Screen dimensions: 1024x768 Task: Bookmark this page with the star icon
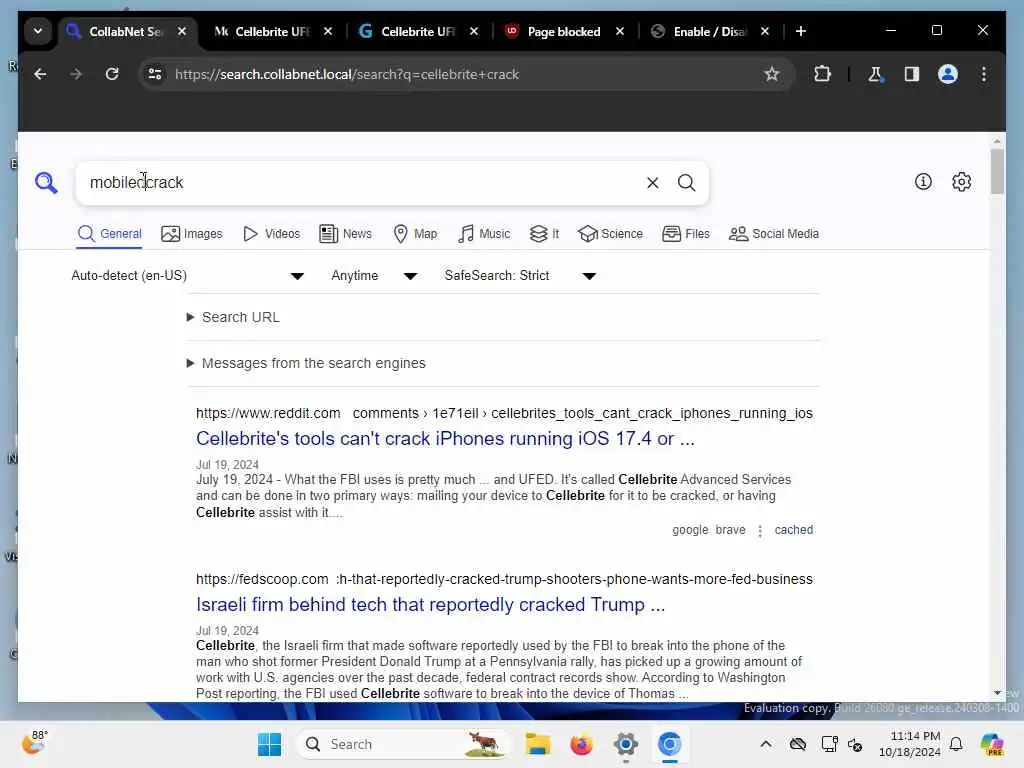coord(772,74)
